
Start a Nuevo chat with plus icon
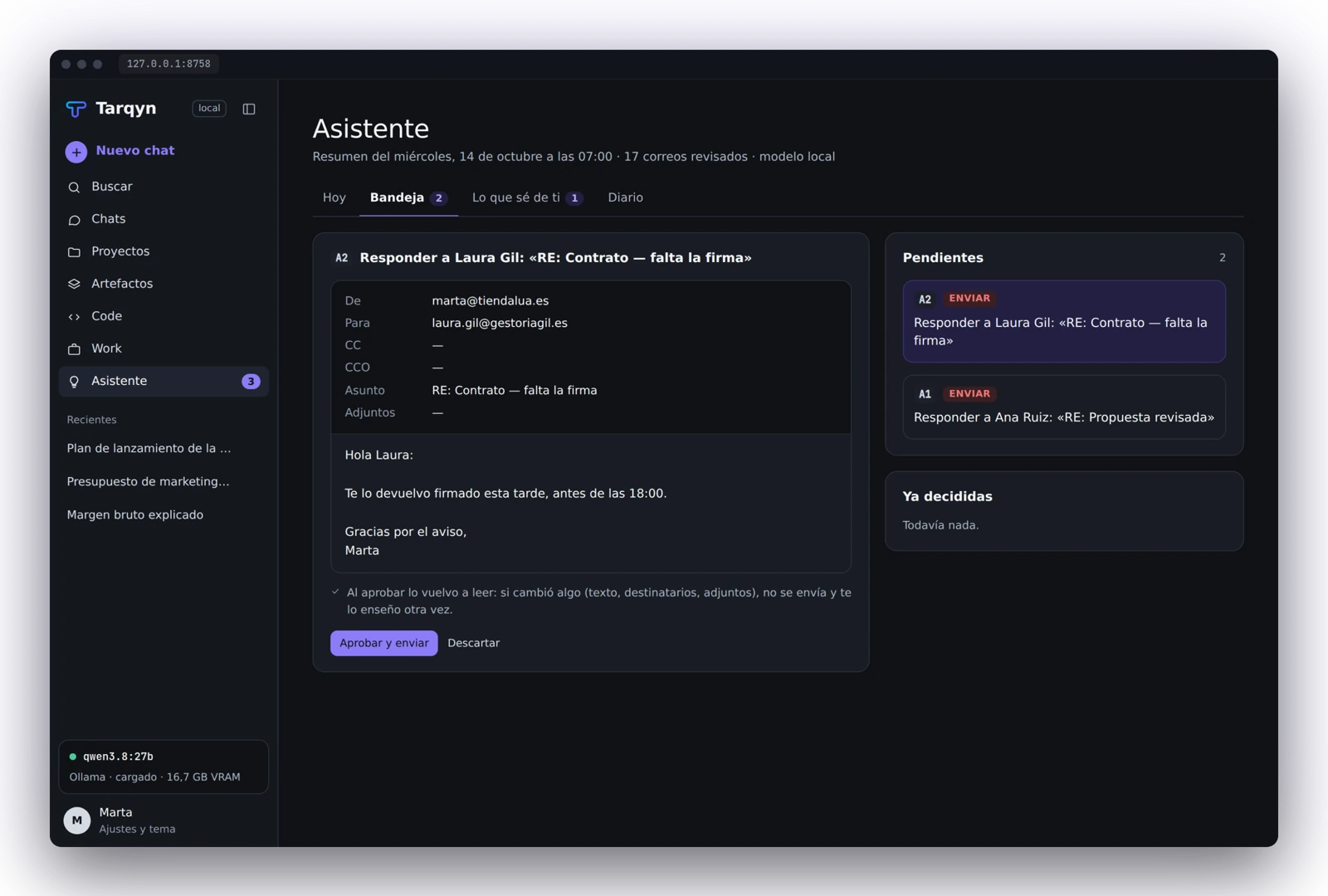click(x=120, y=151)
